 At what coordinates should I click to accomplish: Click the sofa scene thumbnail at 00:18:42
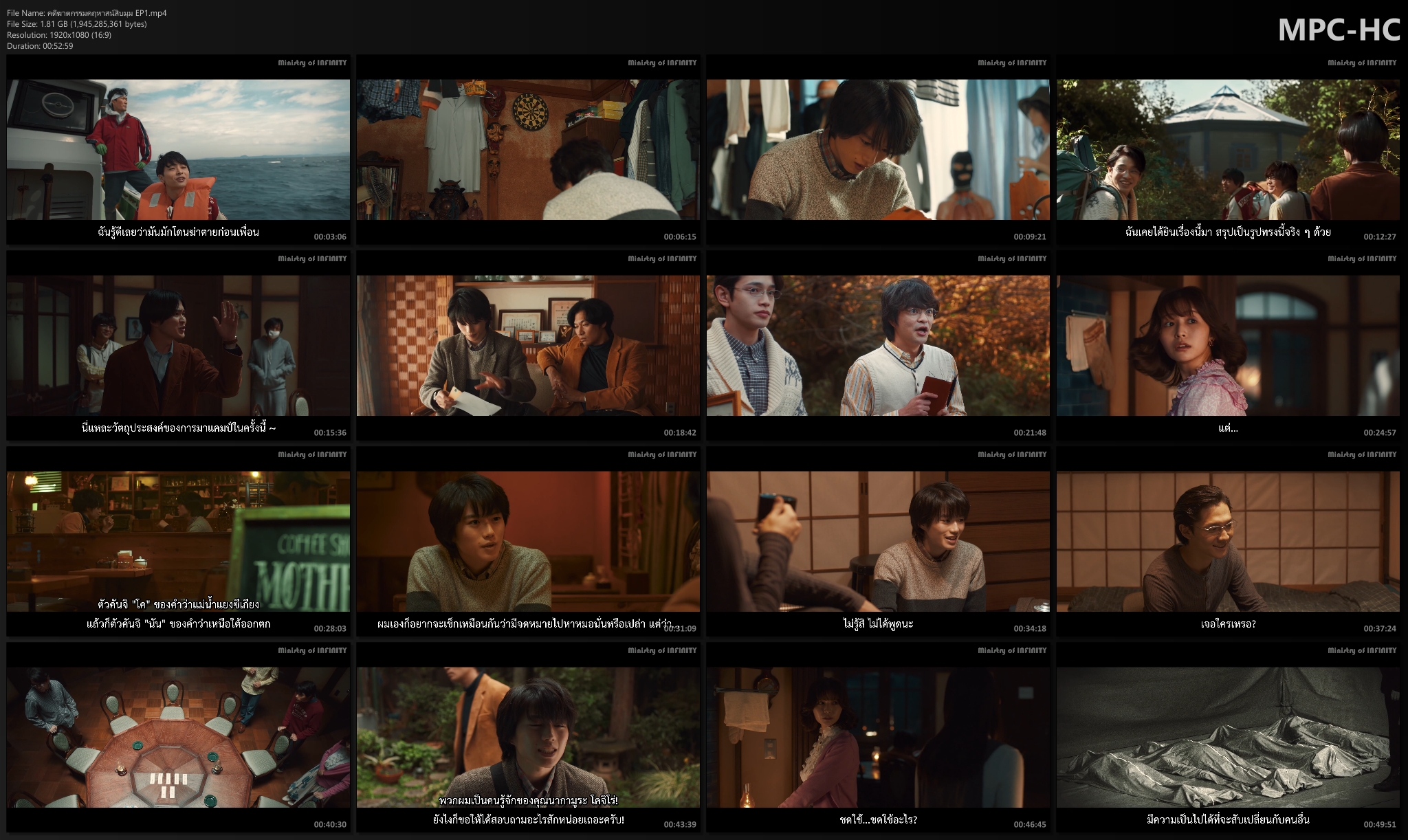click(528, 345)
